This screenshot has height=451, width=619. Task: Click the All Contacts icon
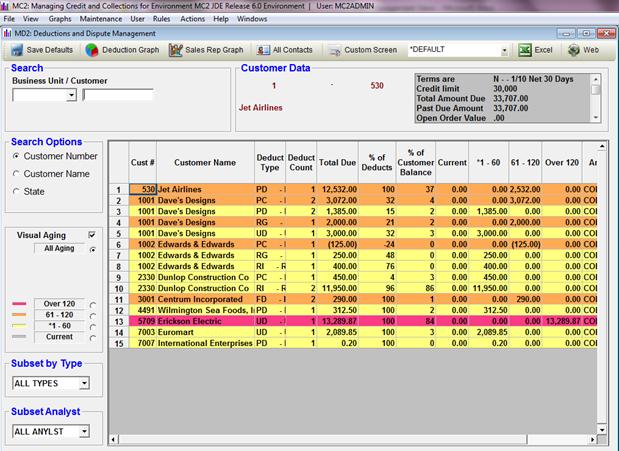(263, 50)
